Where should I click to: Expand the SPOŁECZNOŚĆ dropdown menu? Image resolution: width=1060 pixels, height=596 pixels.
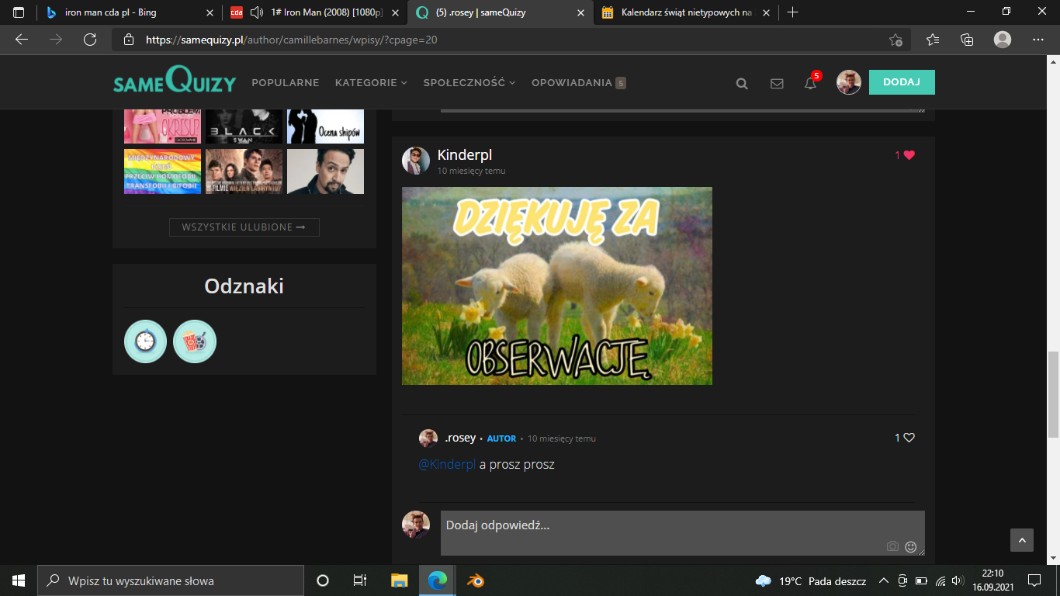[469, 83]
